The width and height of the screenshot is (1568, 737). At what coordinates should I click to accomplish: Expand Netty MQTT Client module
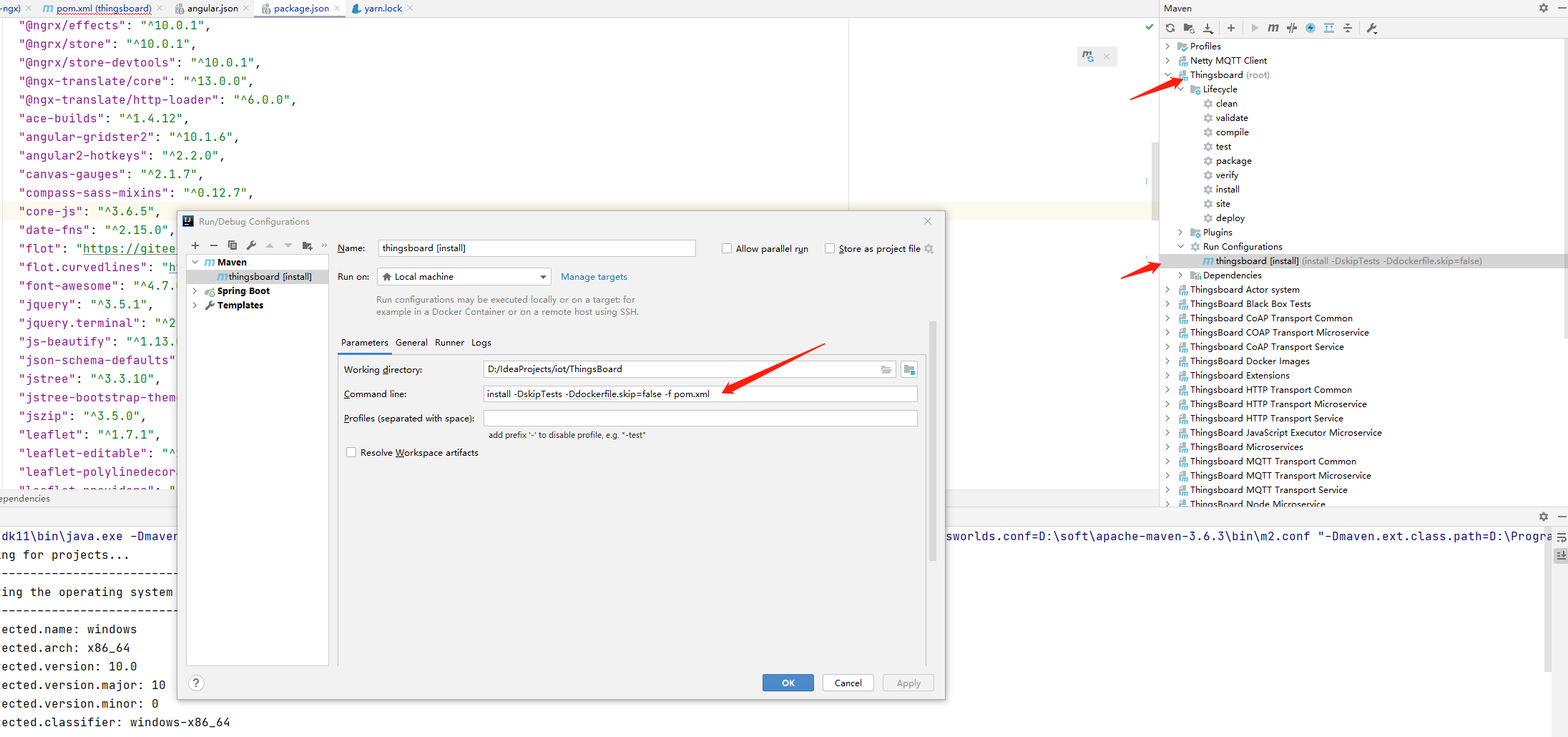coord(1168,61)
